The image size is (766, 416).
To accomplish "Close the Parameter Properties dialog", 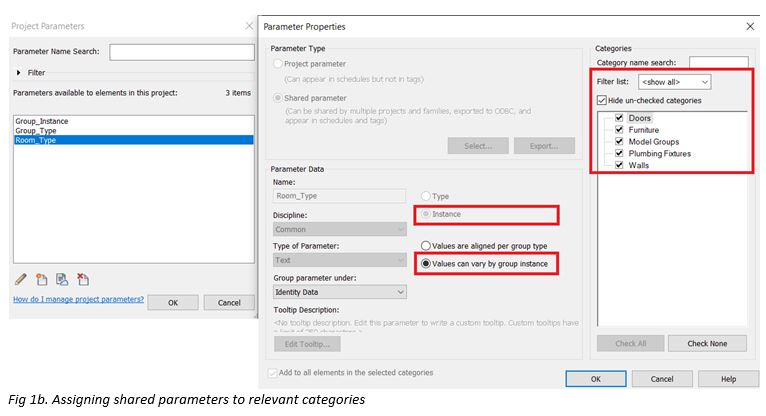I will pos(750,26).
